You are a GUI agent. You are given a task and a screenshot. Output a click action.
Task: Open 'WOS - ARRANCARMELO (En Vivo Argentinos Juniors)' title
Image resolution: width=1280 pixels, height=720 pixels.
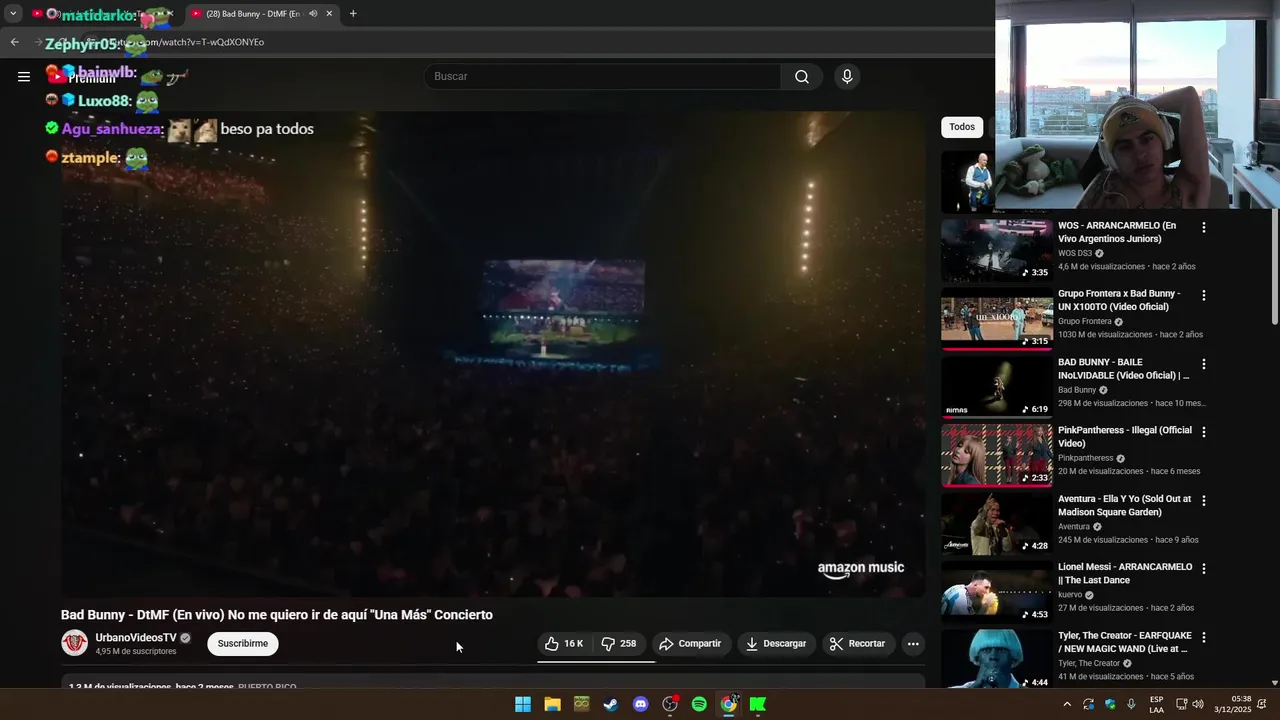pyautogui.click(x=1116, y=232)
